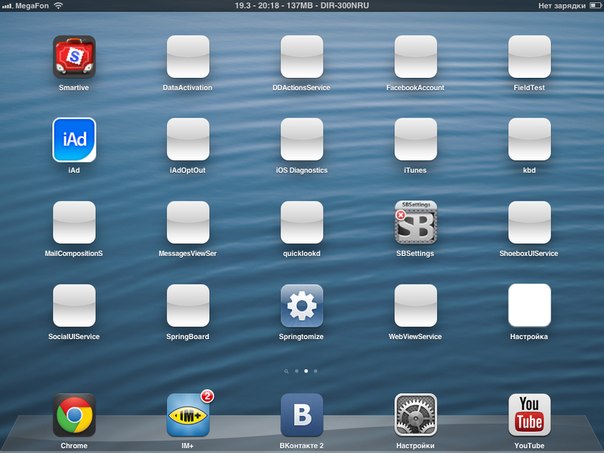Launch YouTube from the dock
Viewport: 604px width, 453px height.
click(x=529, y=415)
